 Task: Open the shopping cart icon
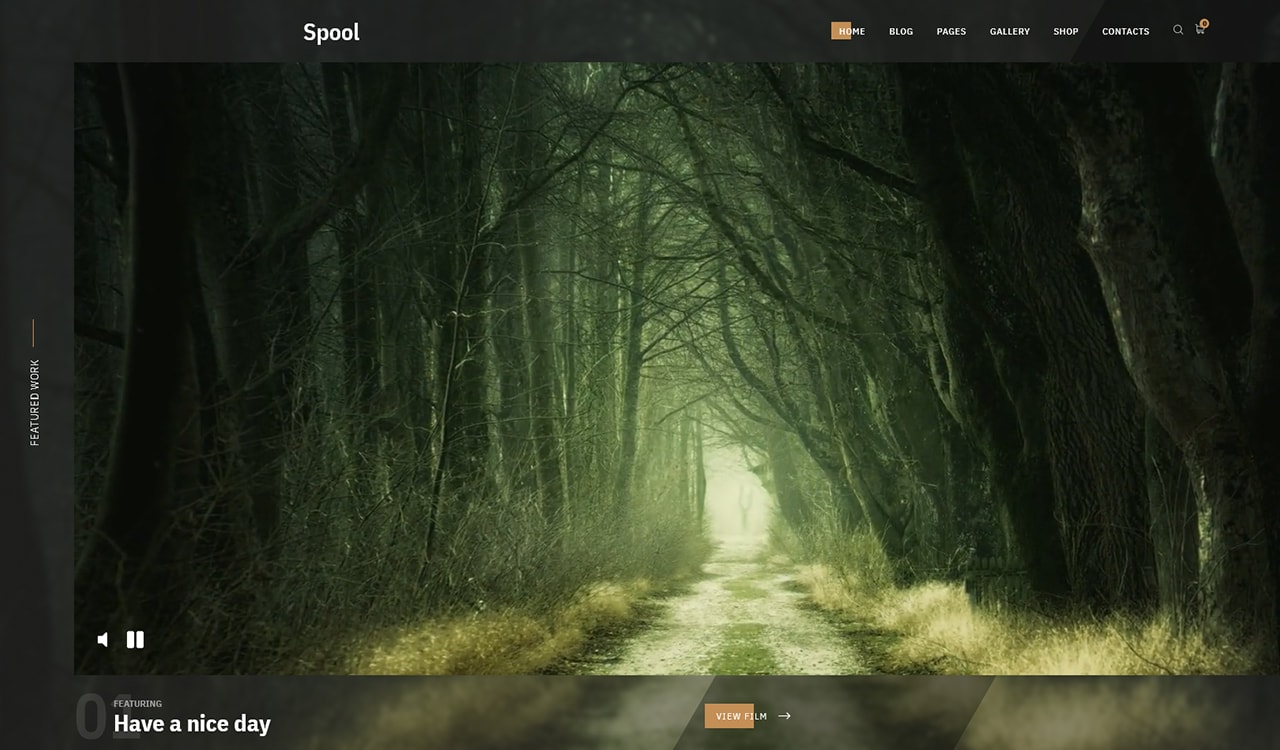[1199, 31]
